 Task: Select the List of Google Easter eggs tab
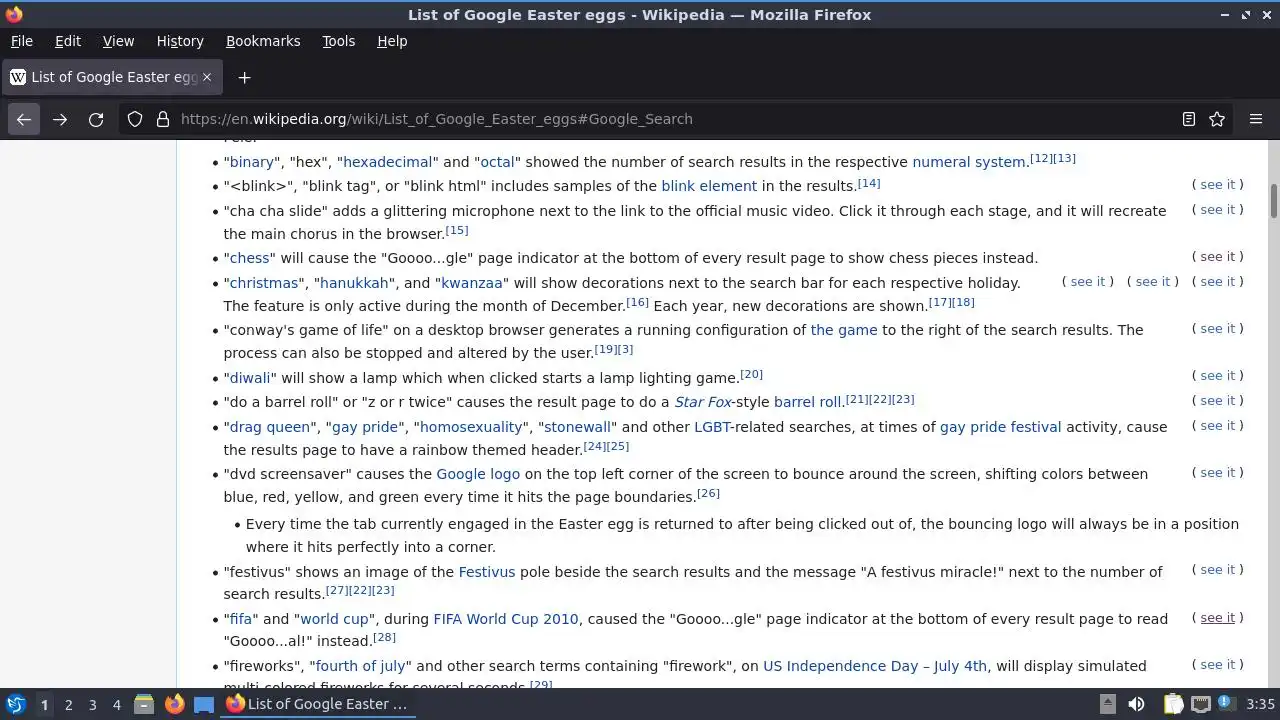[112, 77]
